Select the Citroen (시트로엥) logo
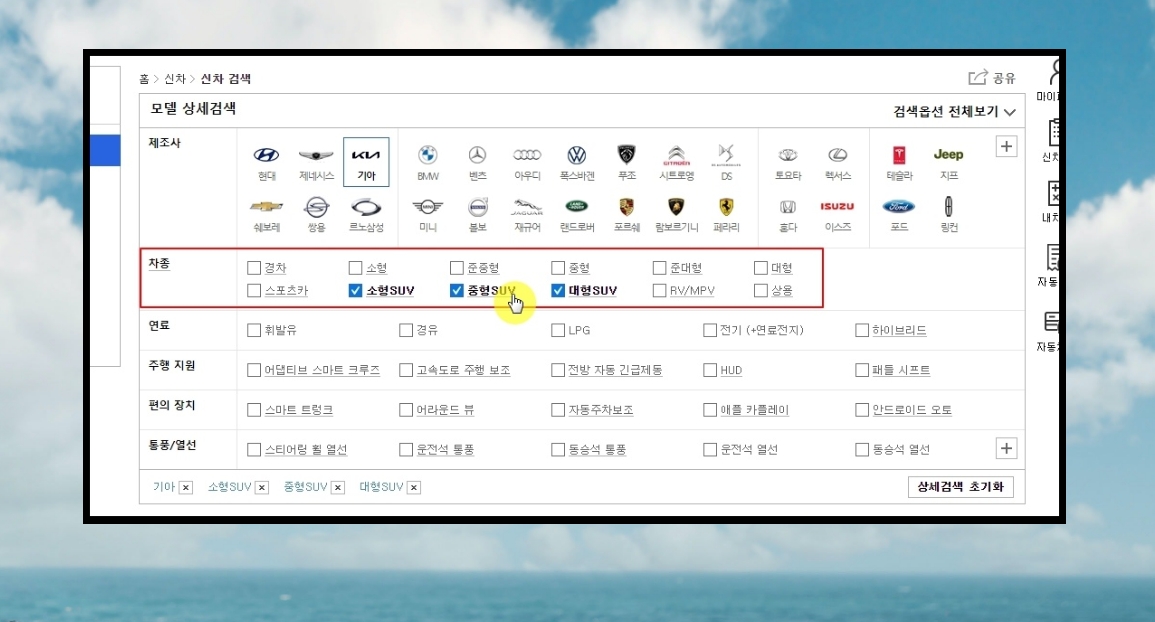1155x622 pixels. [x=676, y=156]
